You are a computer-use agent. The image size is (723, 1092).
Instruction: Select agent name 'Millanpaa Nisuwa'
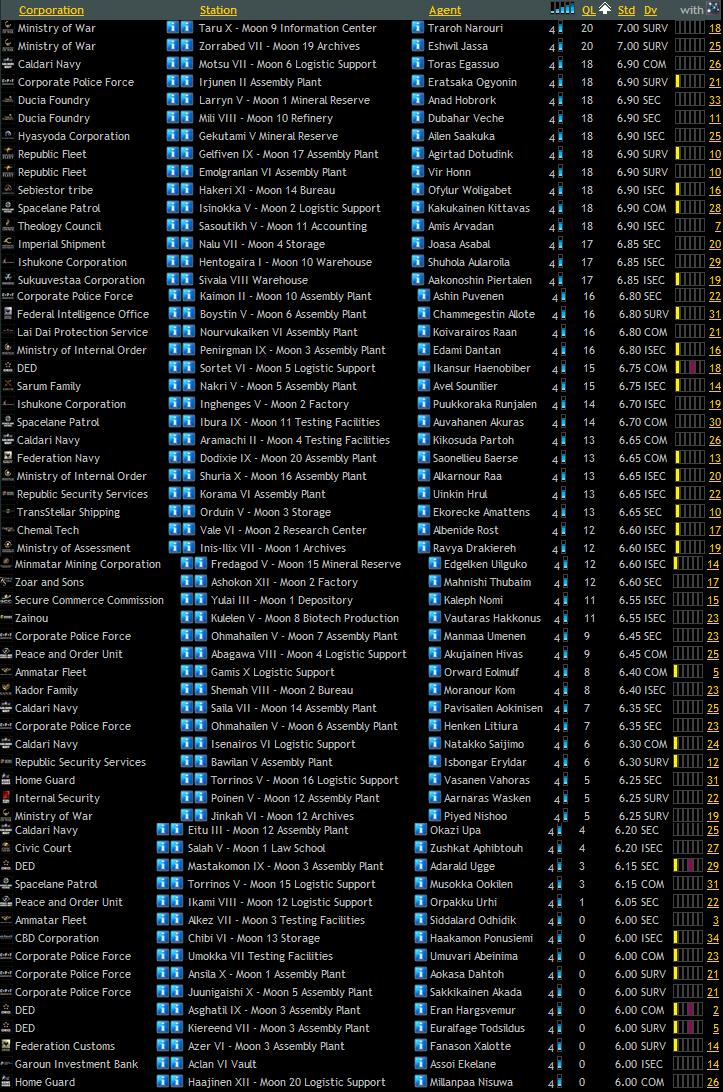(x=471, y=1082)
